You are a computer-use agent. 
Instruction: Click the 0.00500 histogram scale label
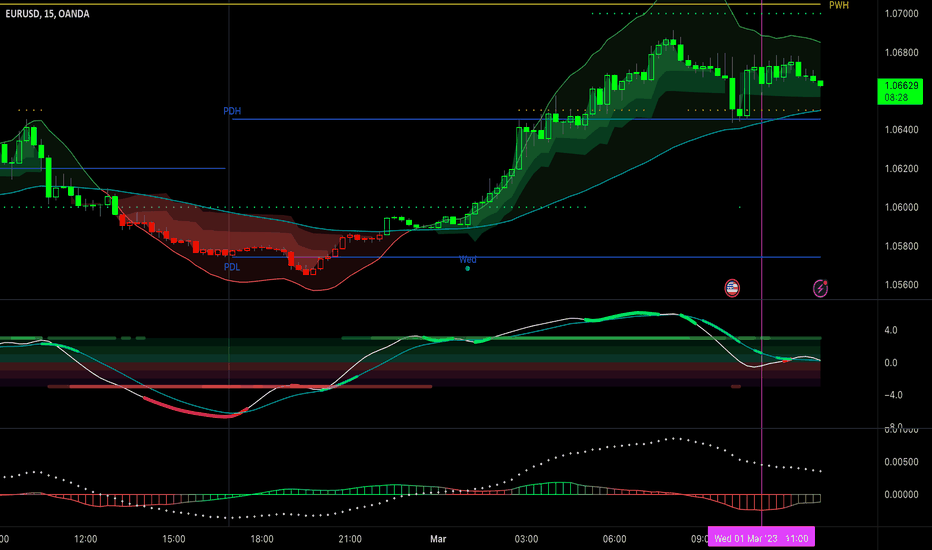point(901,462)
